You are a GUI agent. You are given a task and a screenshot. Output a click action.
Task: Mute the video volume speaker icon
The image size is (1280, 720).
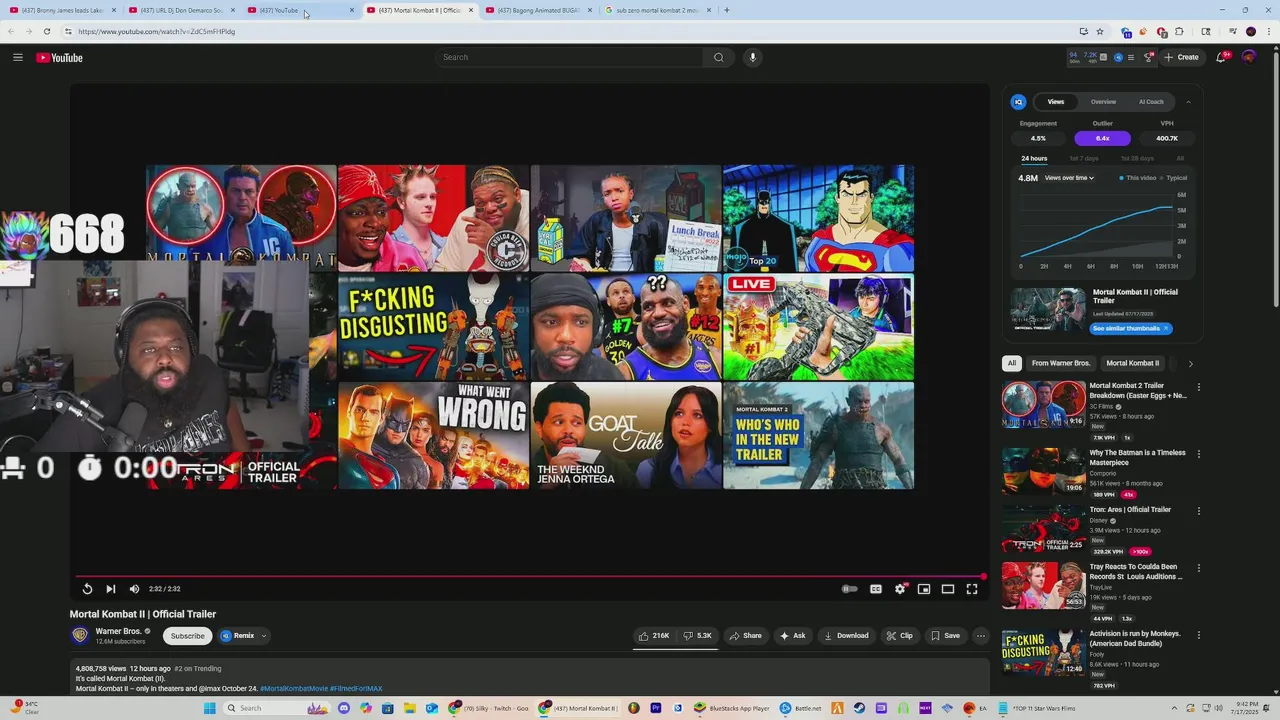(134, 589)
